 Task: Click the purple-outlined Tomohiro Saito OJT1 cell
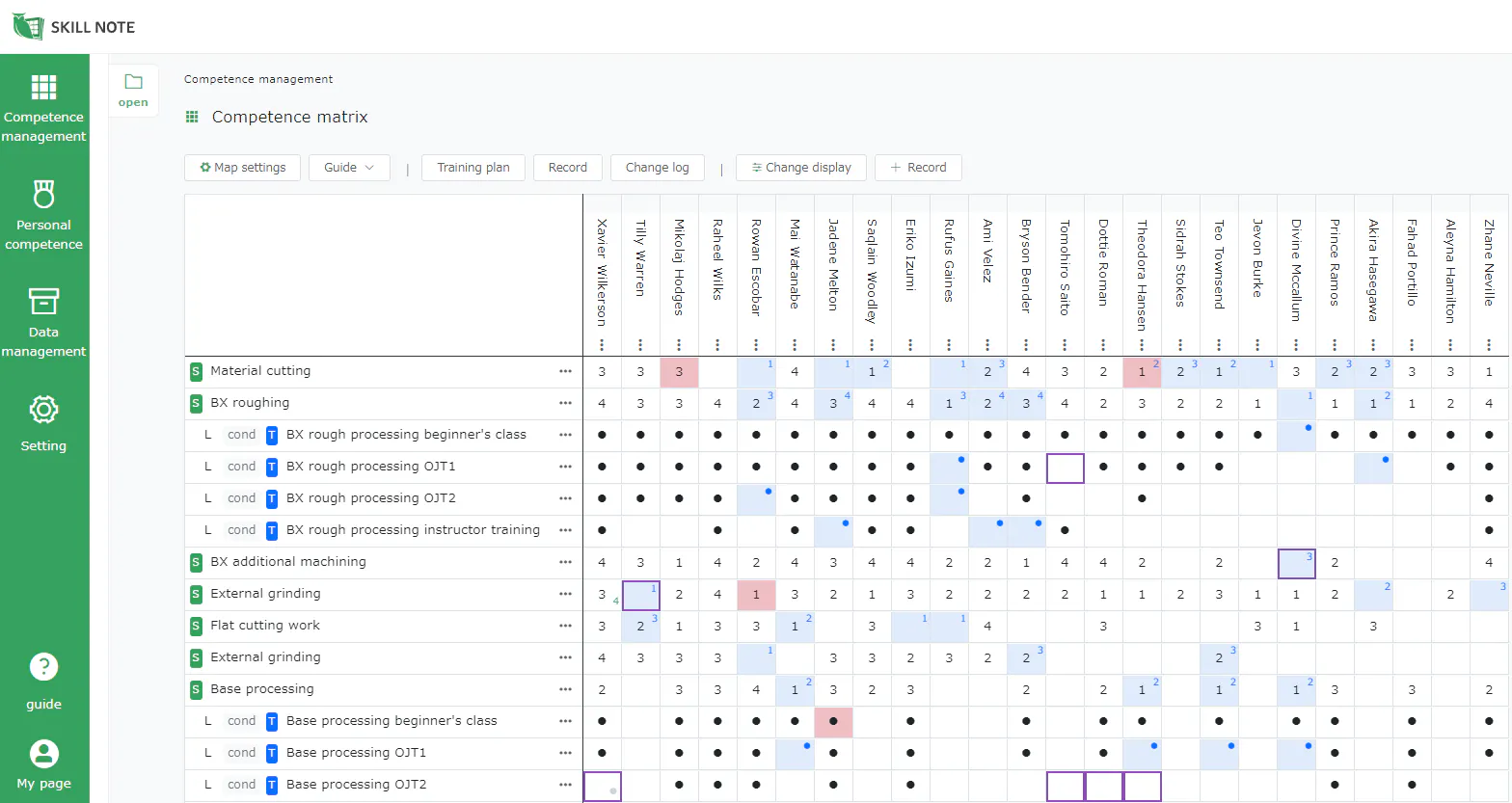[1065, 468]
